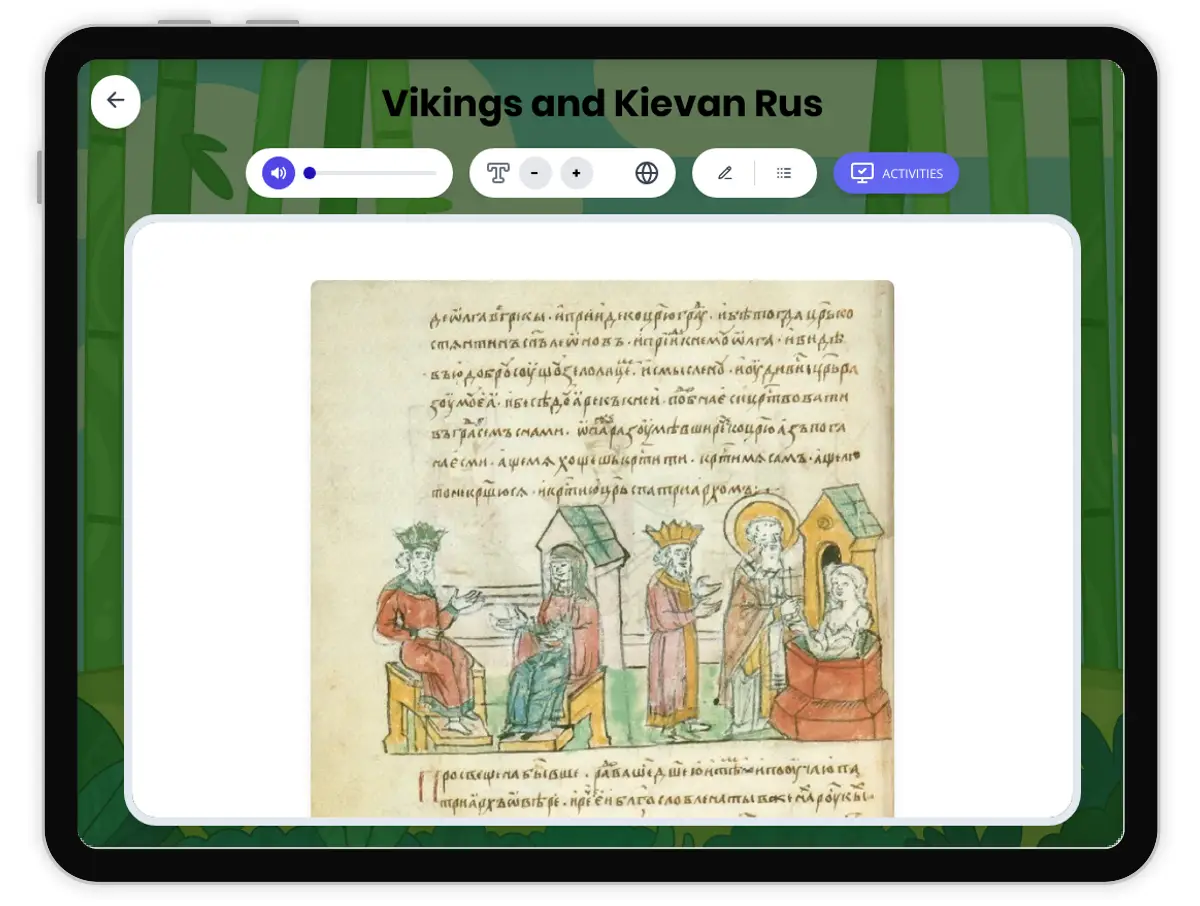Viewport: 1200px width, 906px height.
Task: Decrease text size with the minus button
Action: [x=535, y=173]
